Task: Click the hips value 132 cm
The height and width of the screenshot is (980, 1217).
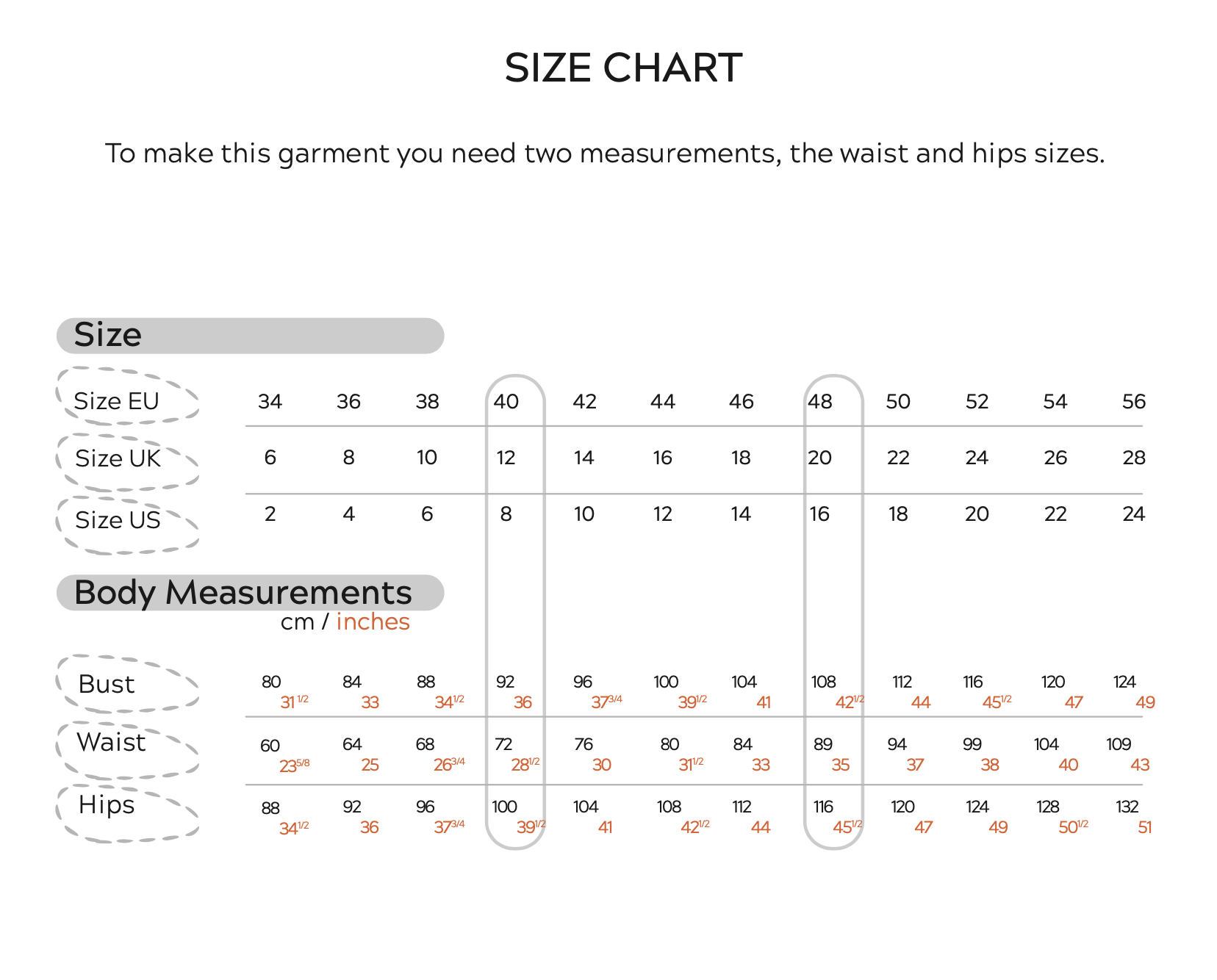Action: pyautogui.click(x=1127, y=807)
